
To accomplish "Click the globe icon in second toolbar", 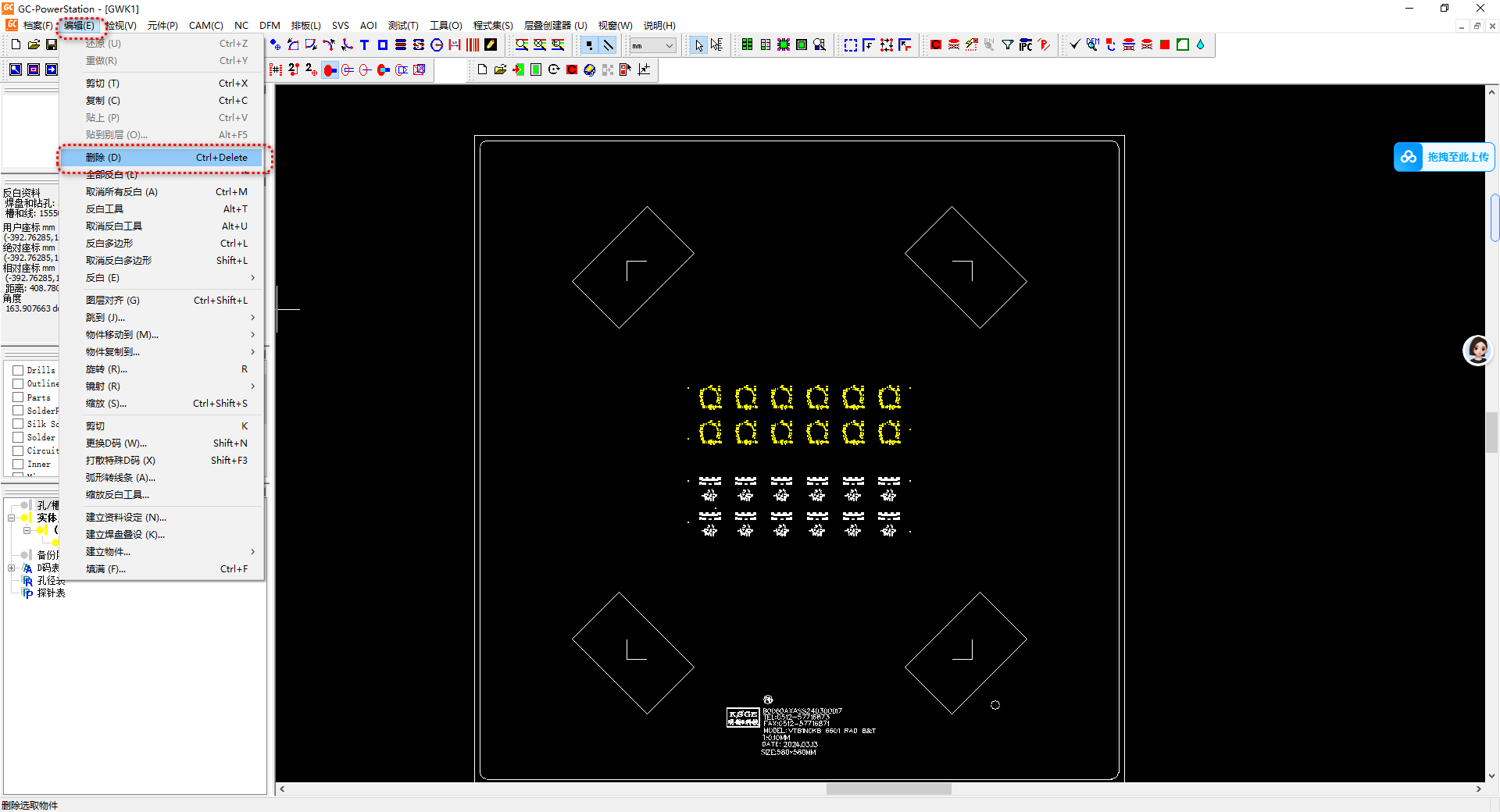I will click(590, 69).
